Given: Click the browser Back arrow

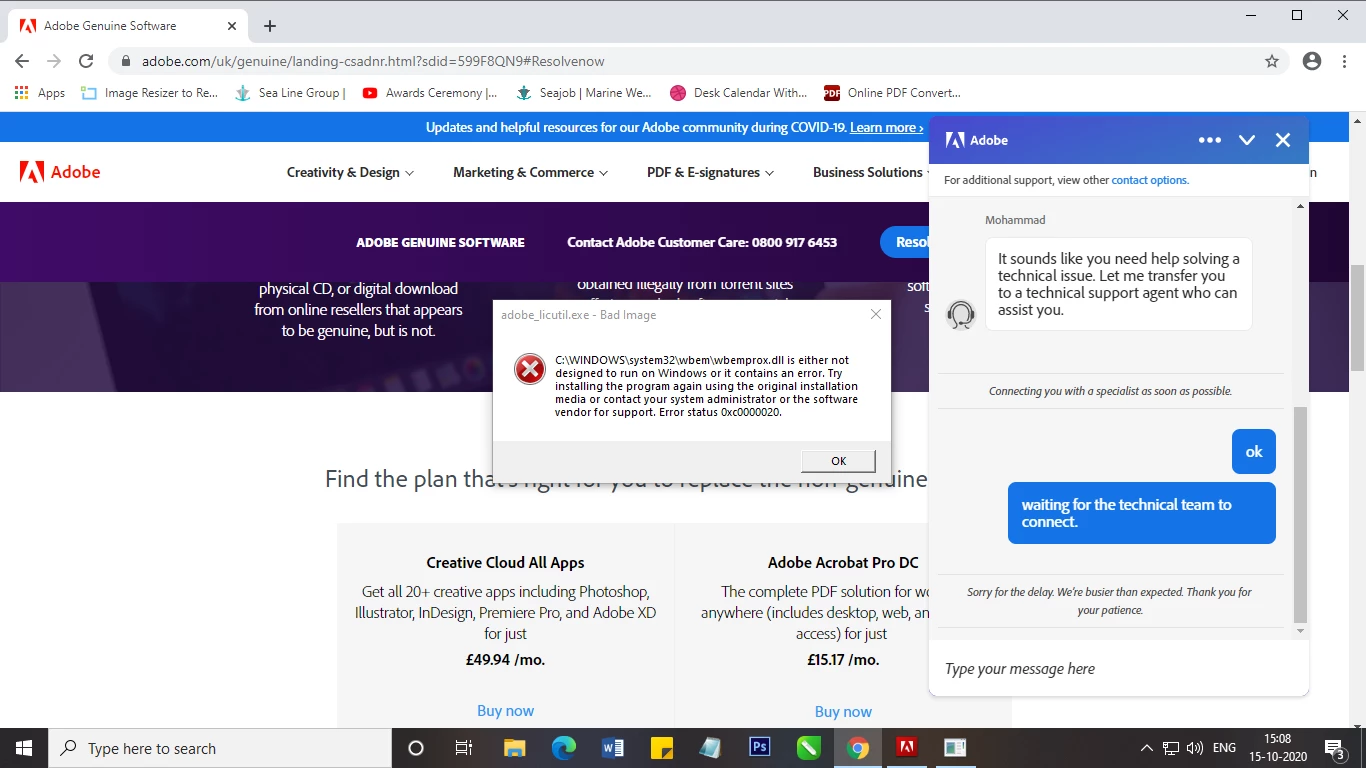Looking at the screenshot, I should (22, 61).
